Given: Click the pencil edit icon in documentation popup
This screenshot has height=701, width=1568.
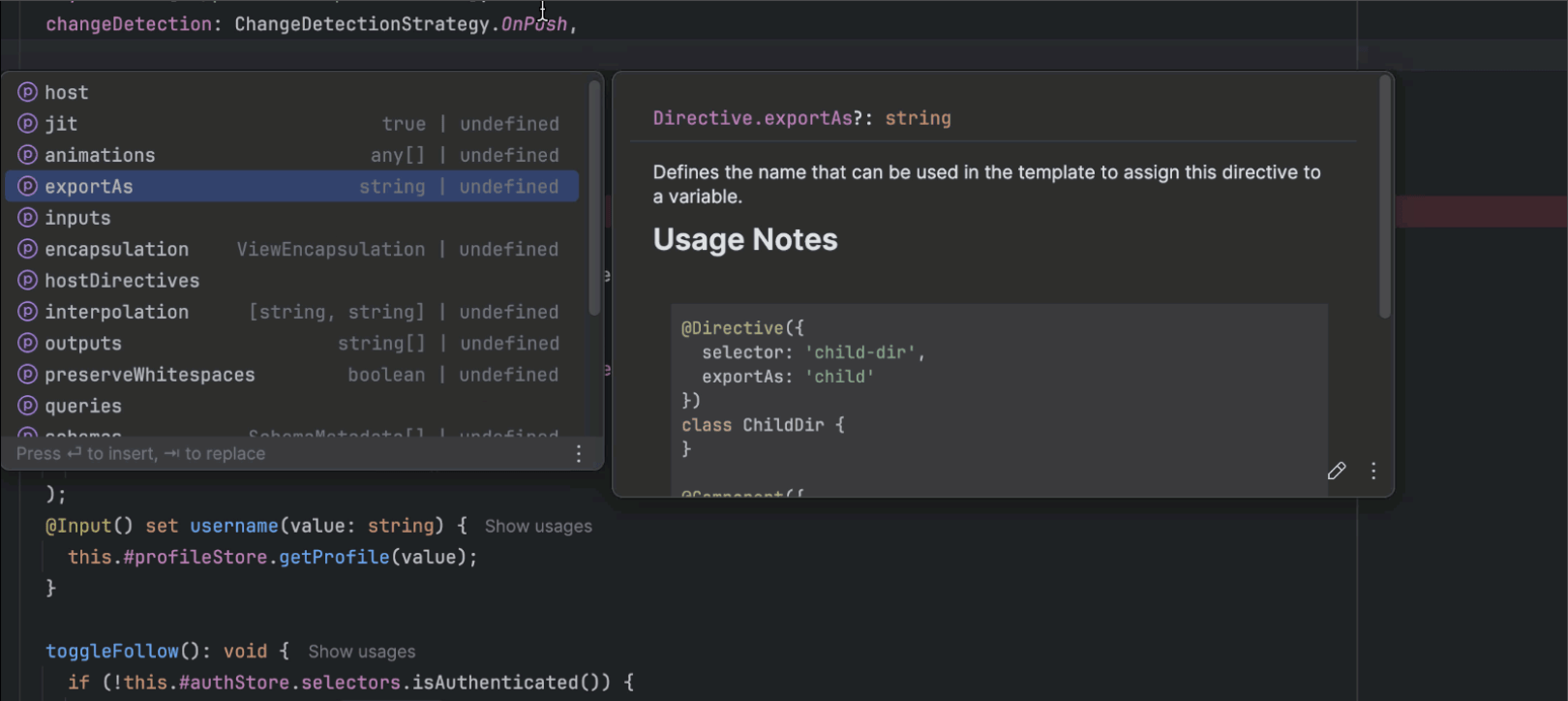Looking at the screenshot, I should pos(1337,471).
